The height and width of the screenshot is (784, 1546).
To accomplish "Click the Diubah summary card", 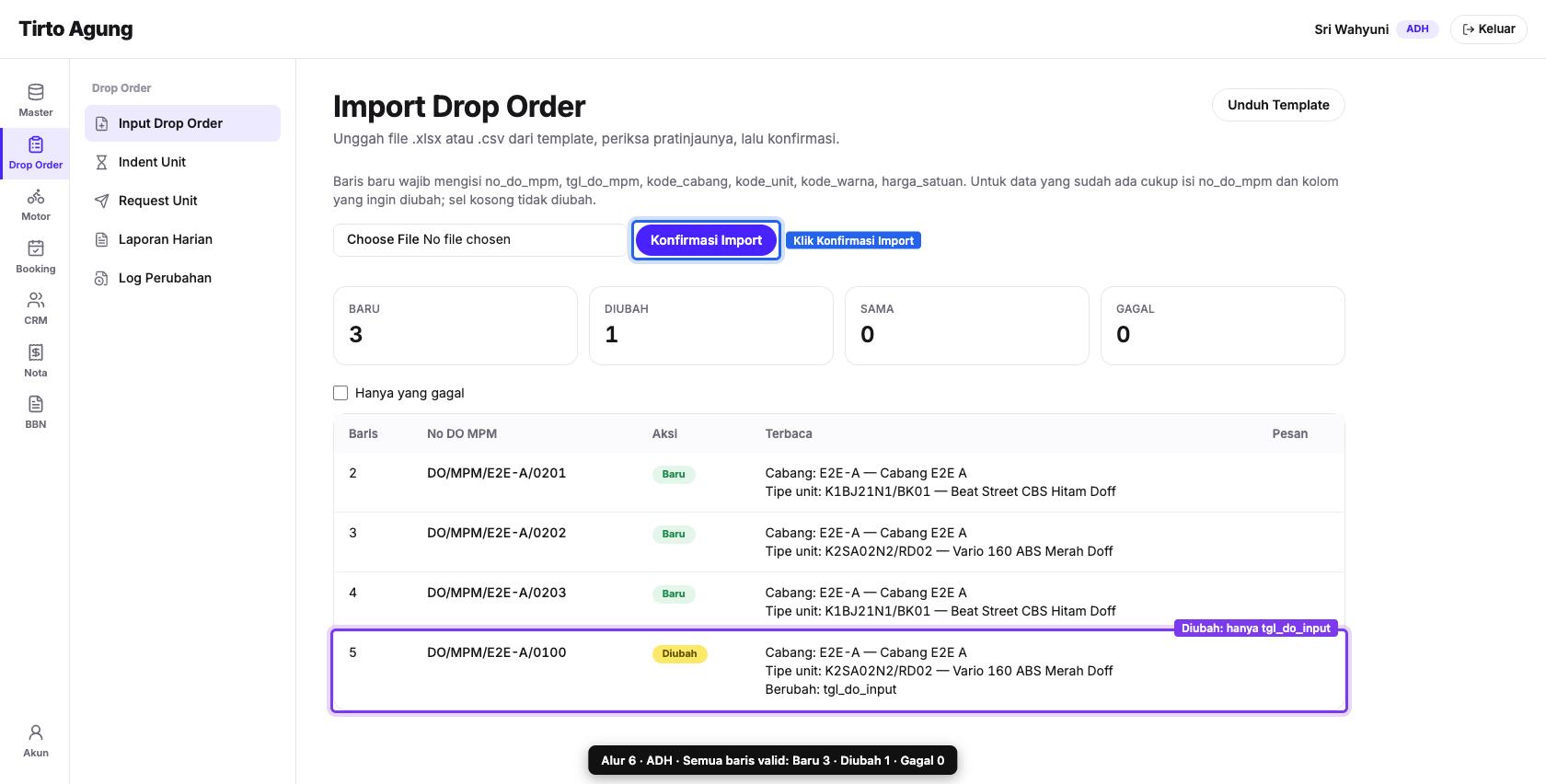I will pos(711,326).
